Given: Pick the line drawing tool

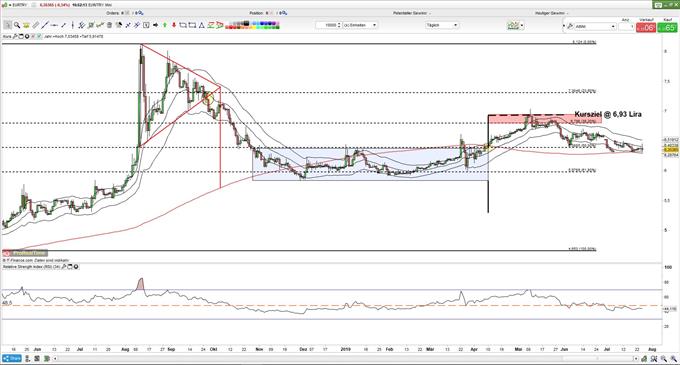Looking at the screenshot, I should (45, 25).
